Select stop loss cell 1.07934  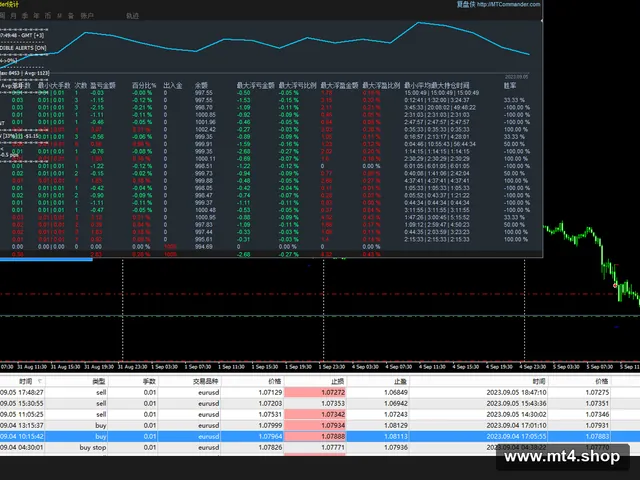click(315, 426)
